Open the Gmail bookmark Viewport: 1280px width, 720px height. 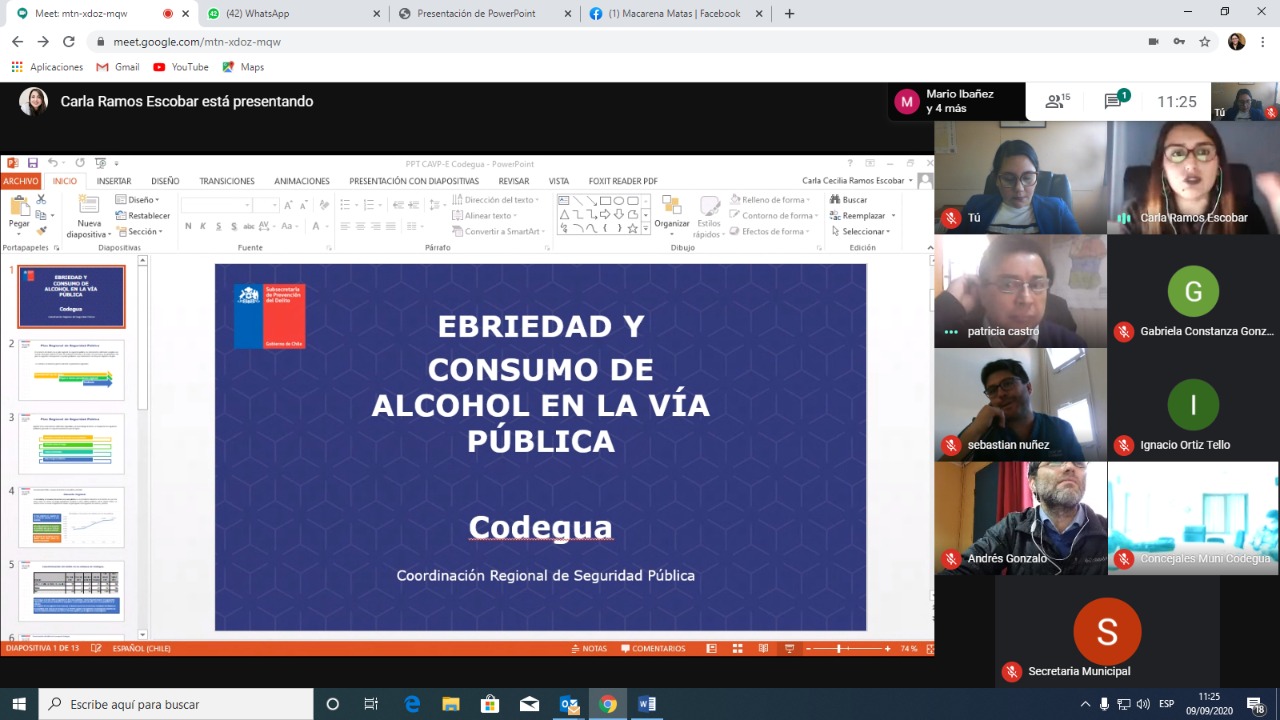(x=118, y=67)
